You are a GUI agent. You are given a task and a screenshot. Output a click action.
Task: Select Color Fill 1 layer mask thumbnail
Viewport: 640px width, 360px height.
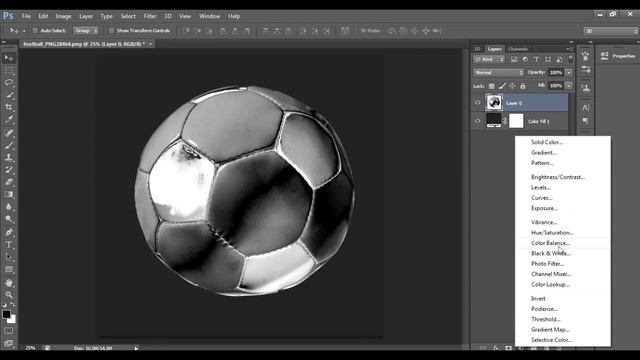516,121
